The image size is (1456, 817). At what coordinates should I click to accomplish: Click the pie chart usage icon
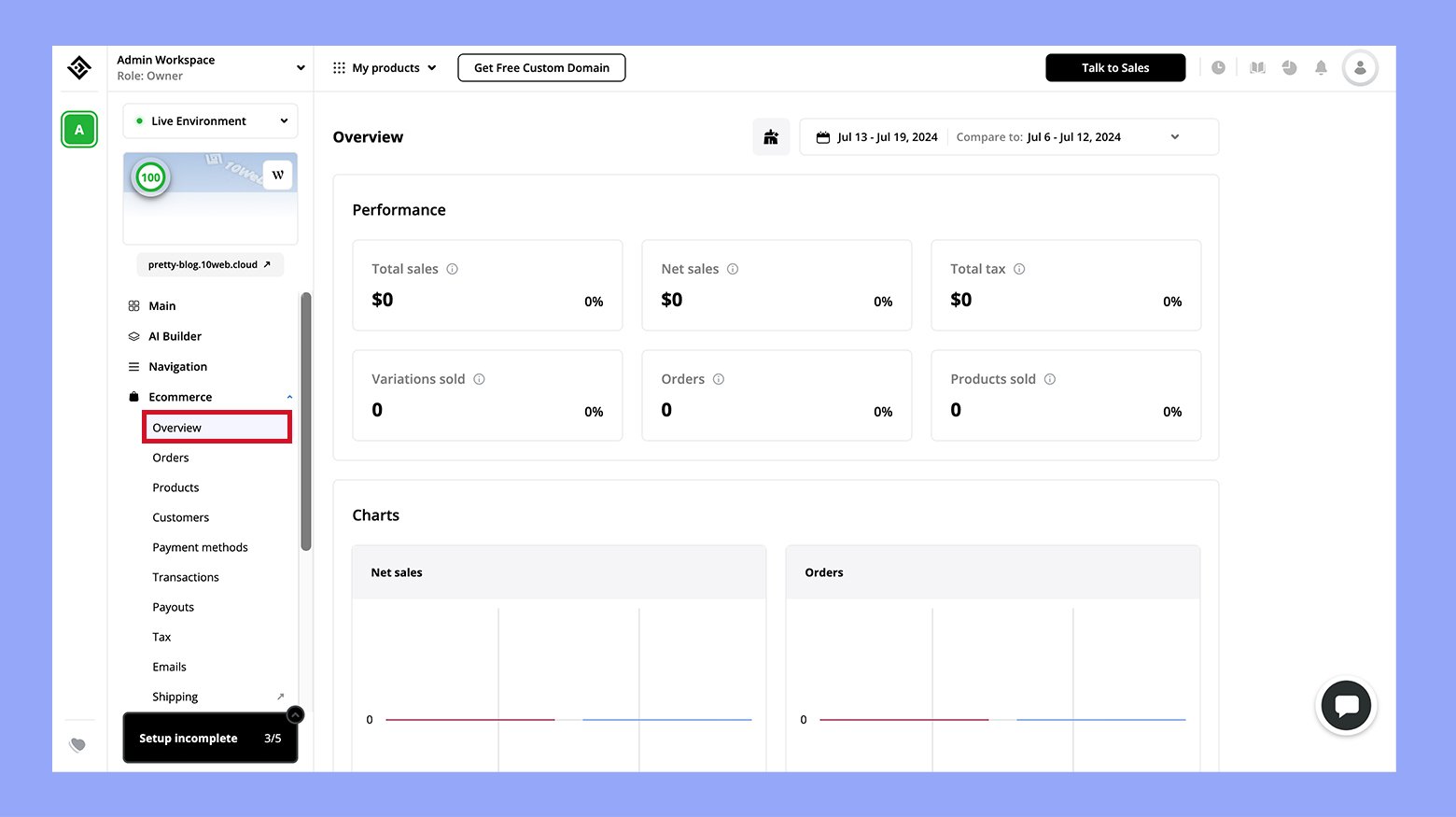point(1289,68)
